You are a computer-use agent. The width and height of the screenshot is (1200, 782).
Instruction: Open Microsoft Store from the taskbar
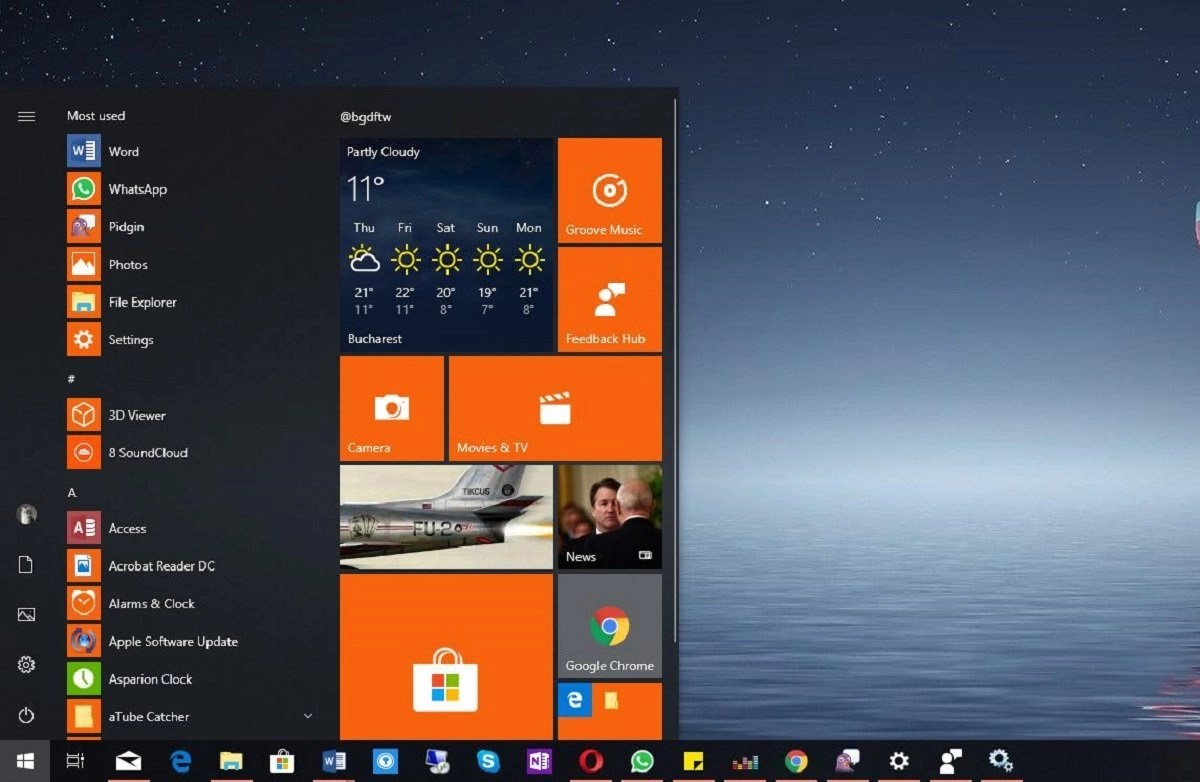click(x=282, y=761)
